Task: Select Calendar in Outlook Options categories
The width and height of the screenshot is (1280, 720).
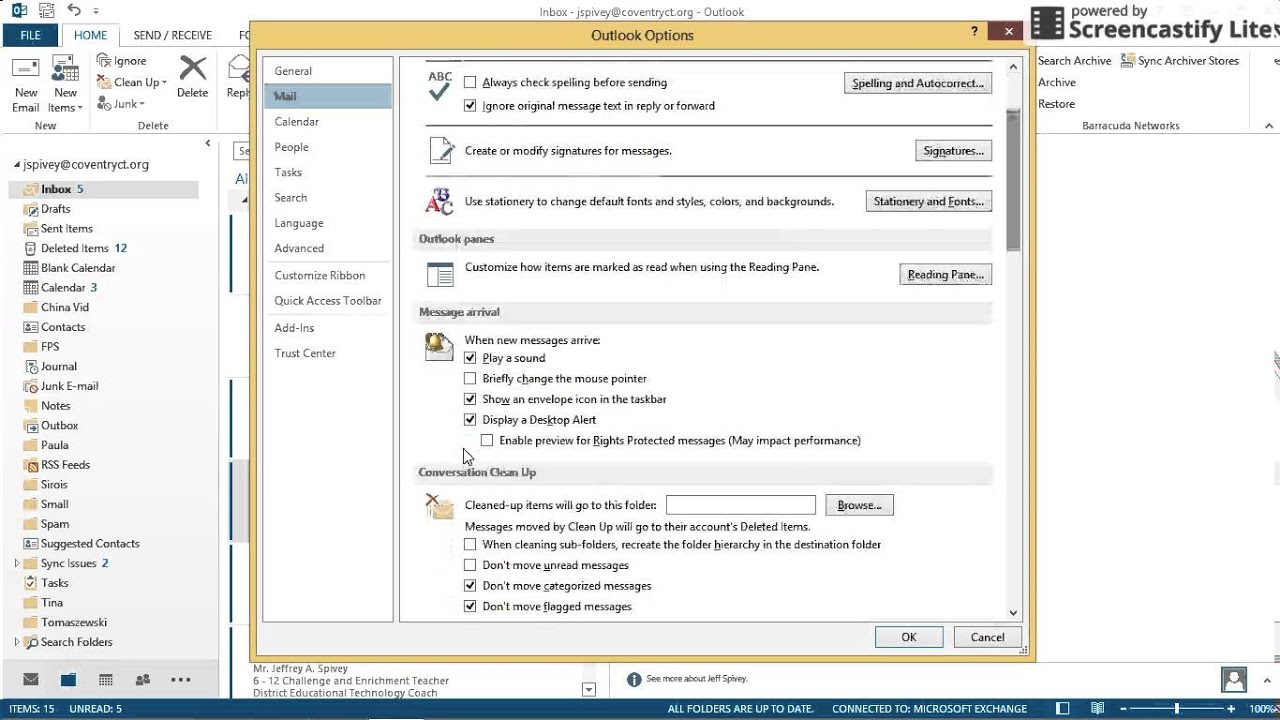Action: point(297,122)
